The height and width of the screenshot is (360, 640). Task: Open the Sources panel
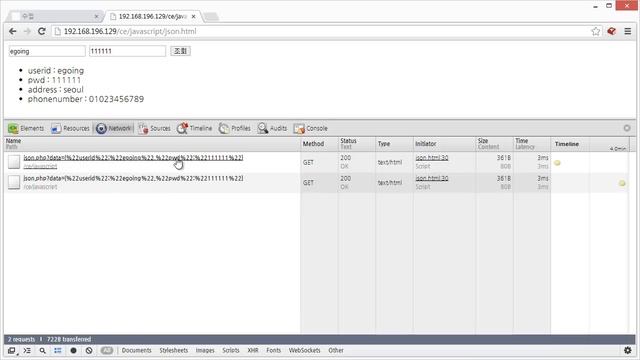click(154, 129)
